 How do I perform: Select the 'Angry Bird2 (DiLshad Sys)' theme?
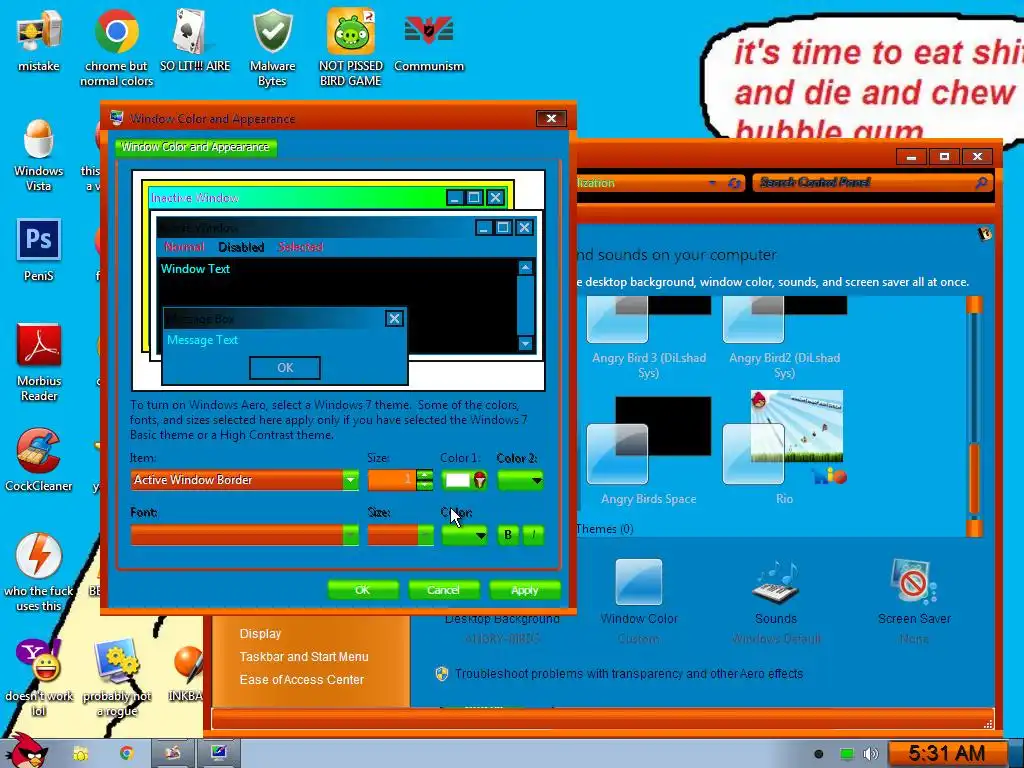click(x=784, y=338)
